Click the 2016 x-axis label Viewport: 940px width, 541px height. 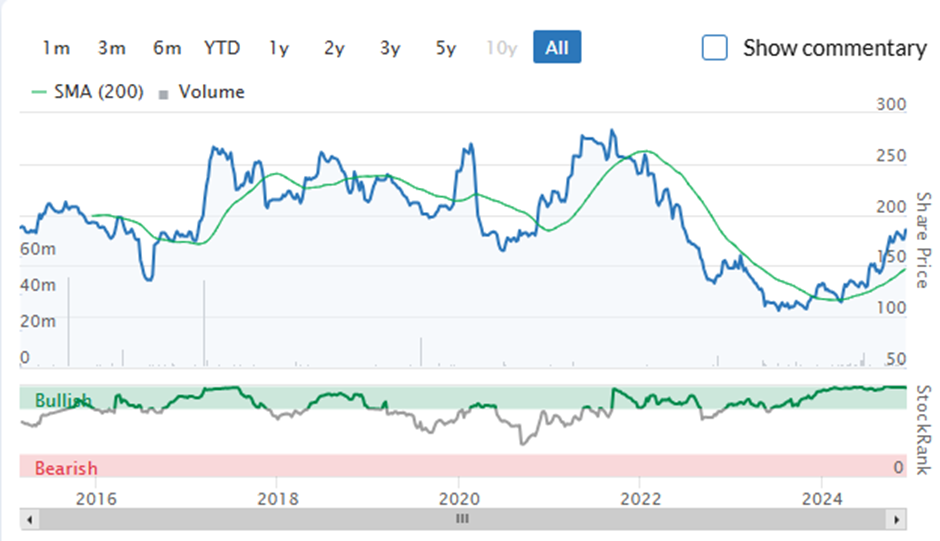tap(96, 498)
